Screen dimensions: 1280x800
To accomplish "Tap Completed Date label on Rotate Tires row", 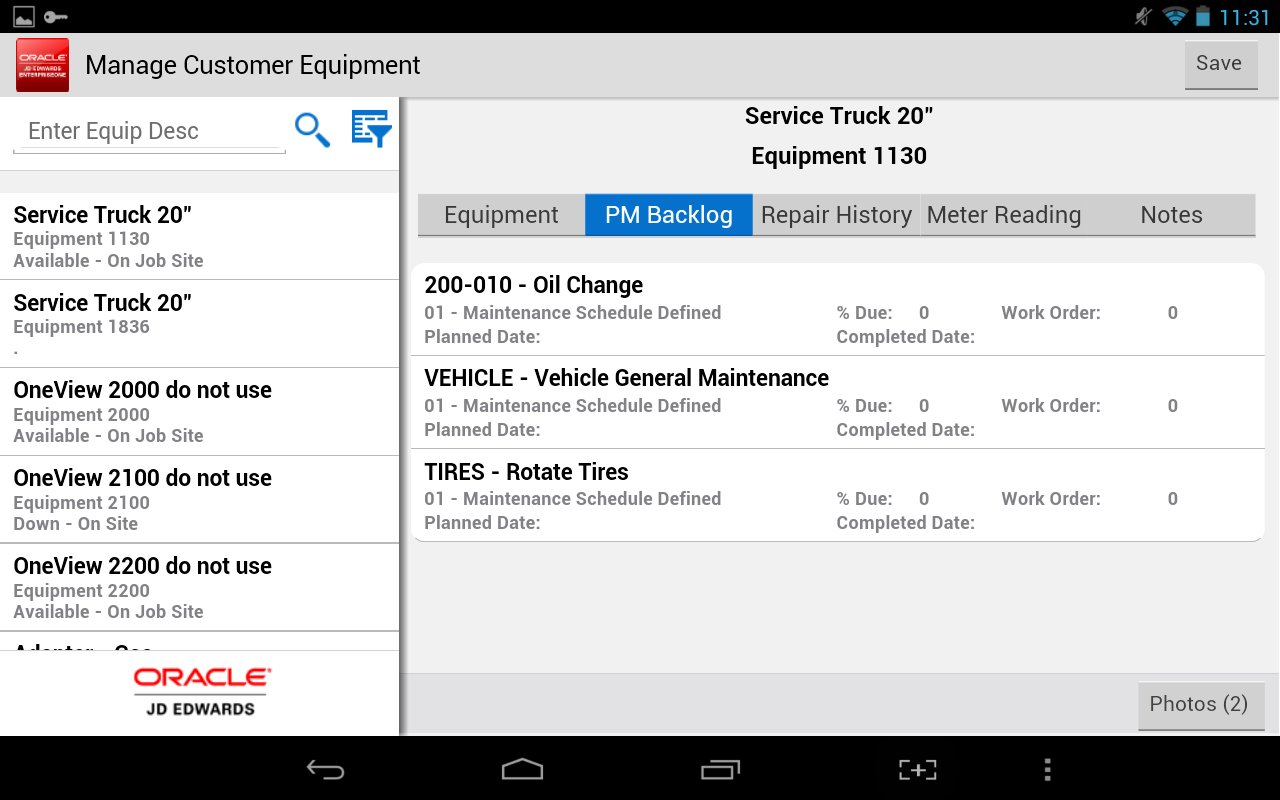I will tap(906, 523).
